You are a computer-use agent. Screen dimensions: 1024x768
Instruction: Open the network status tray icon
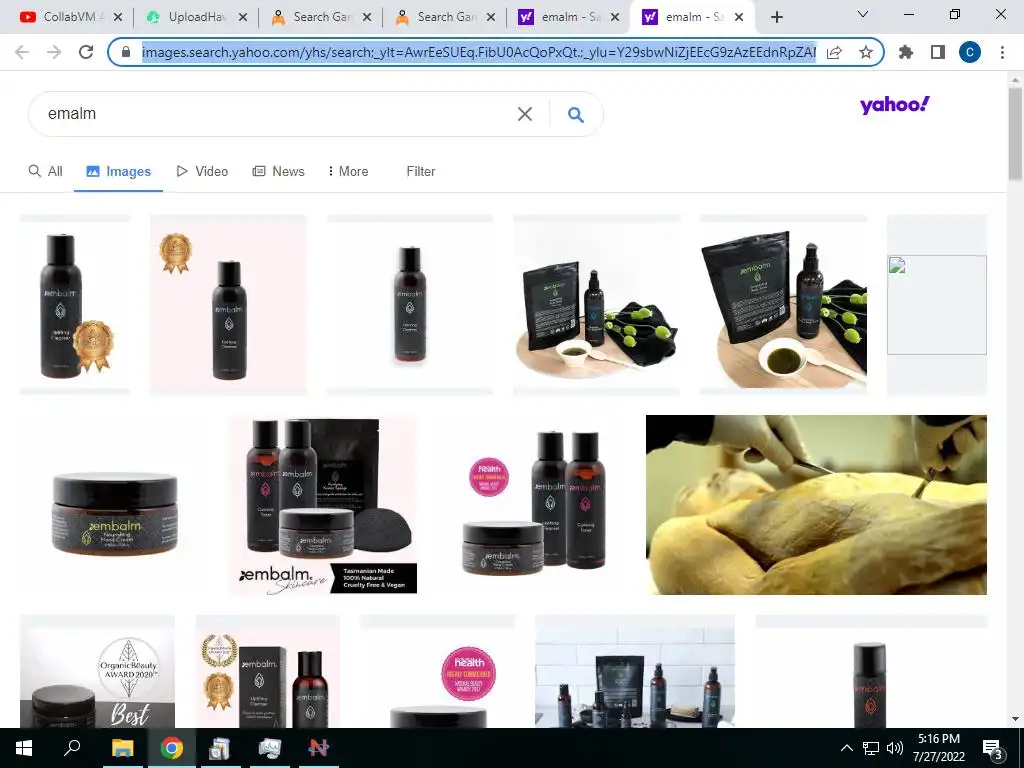click(871, 748)
